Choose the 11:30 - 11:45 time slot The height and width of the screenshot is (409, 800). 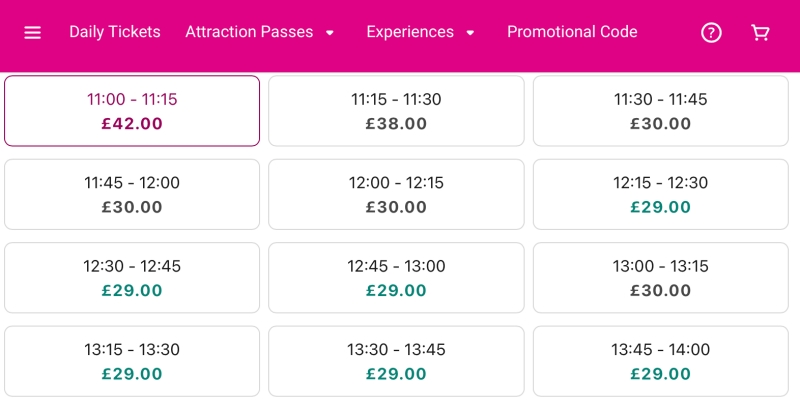coord(661,111)
